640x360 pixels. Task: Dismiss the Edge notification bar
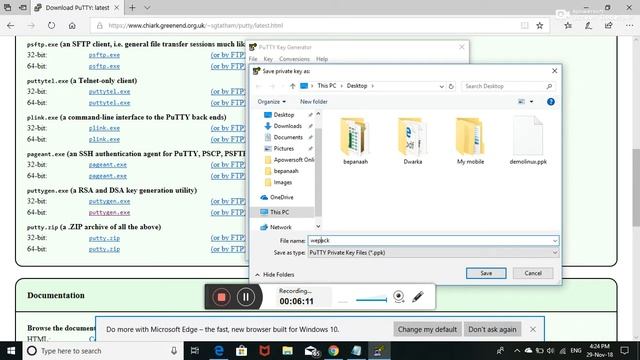point(533,329)
